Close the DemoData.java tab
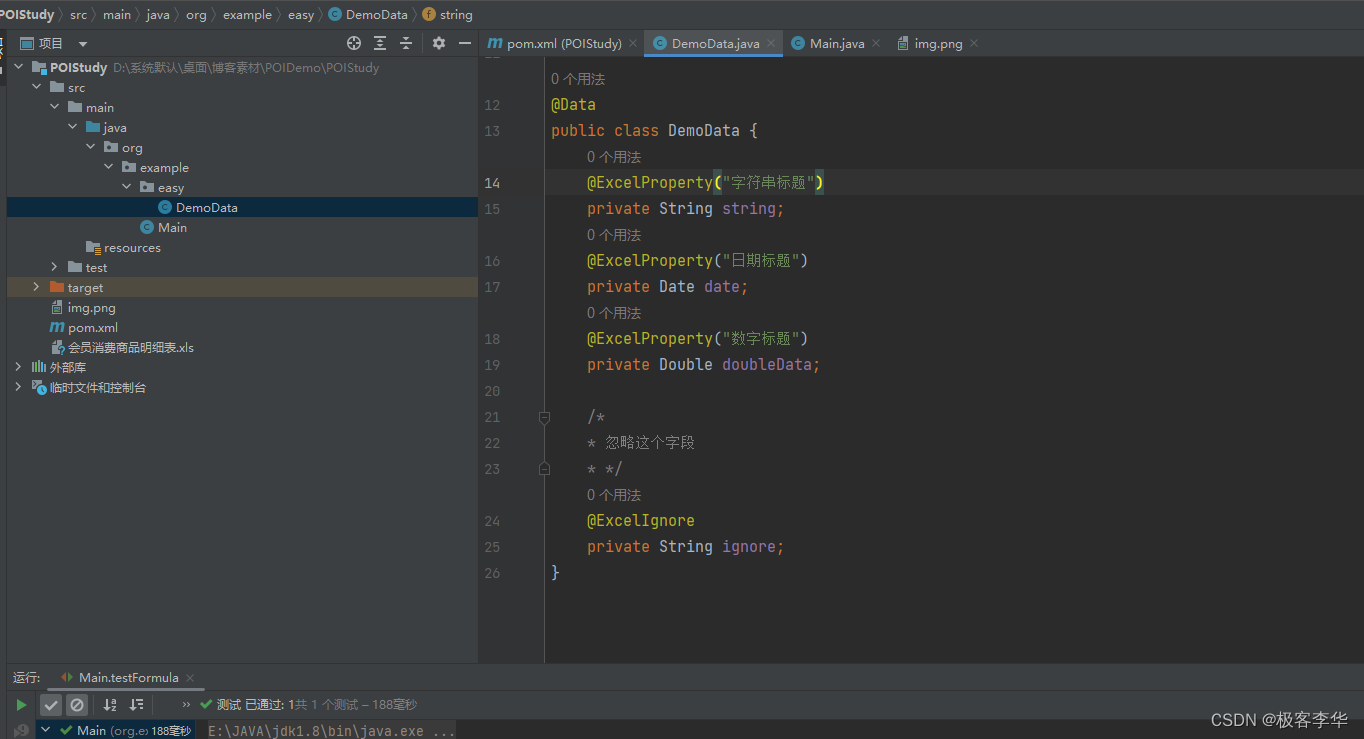The width and height of the screenshot is (1364, 739). tap(771, 43)
